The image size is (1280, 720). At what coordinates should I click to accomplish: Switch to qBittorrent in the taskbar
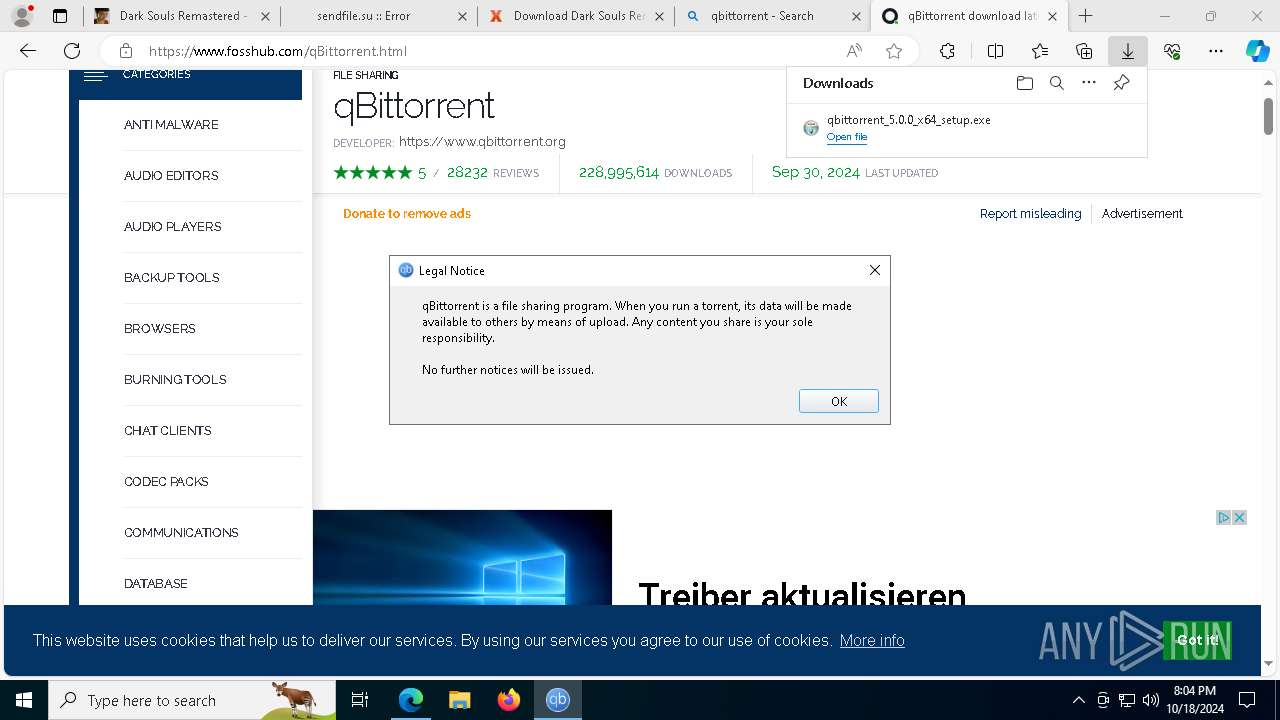click(x=558, y=700)
